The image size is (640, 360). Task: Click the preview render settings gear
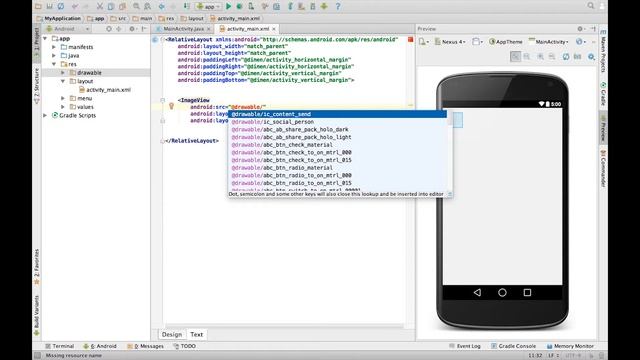pyautogui.click(x=591, y=57)
